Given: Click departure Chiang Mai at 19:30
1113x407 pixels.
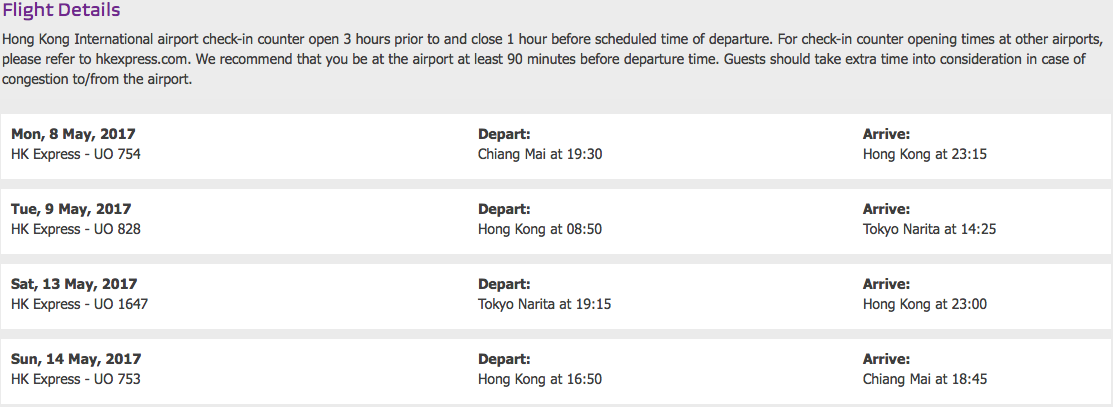Looking at the screenshot, I should [x=539, y=154].
